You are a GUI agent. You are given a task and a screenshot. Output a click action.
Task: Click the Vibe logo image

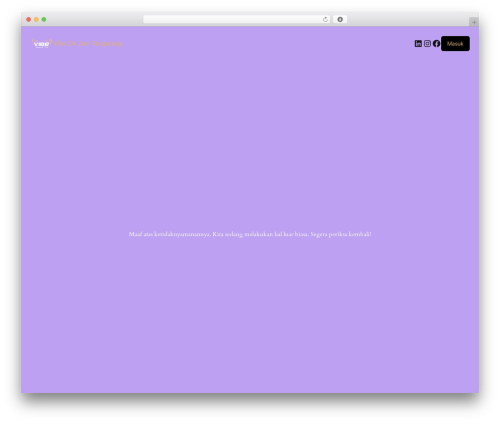(42, 44)
